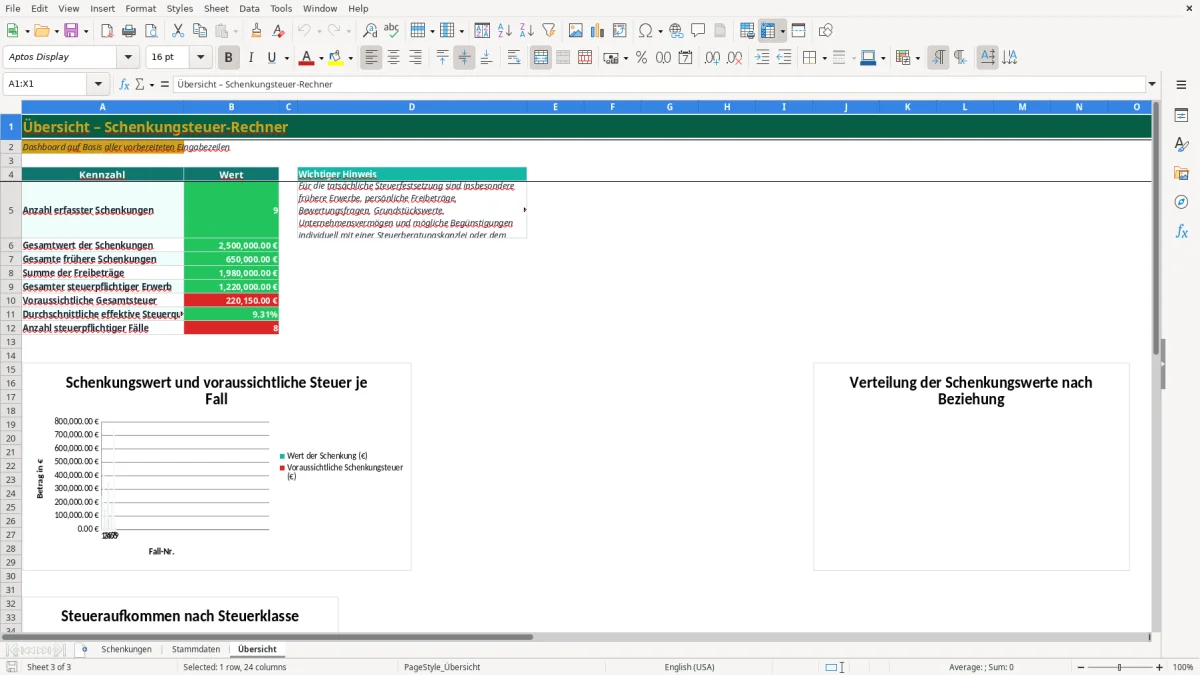Open the font size dropdown
Viewport: 1200px width, 675px height.
coord(200,57)
